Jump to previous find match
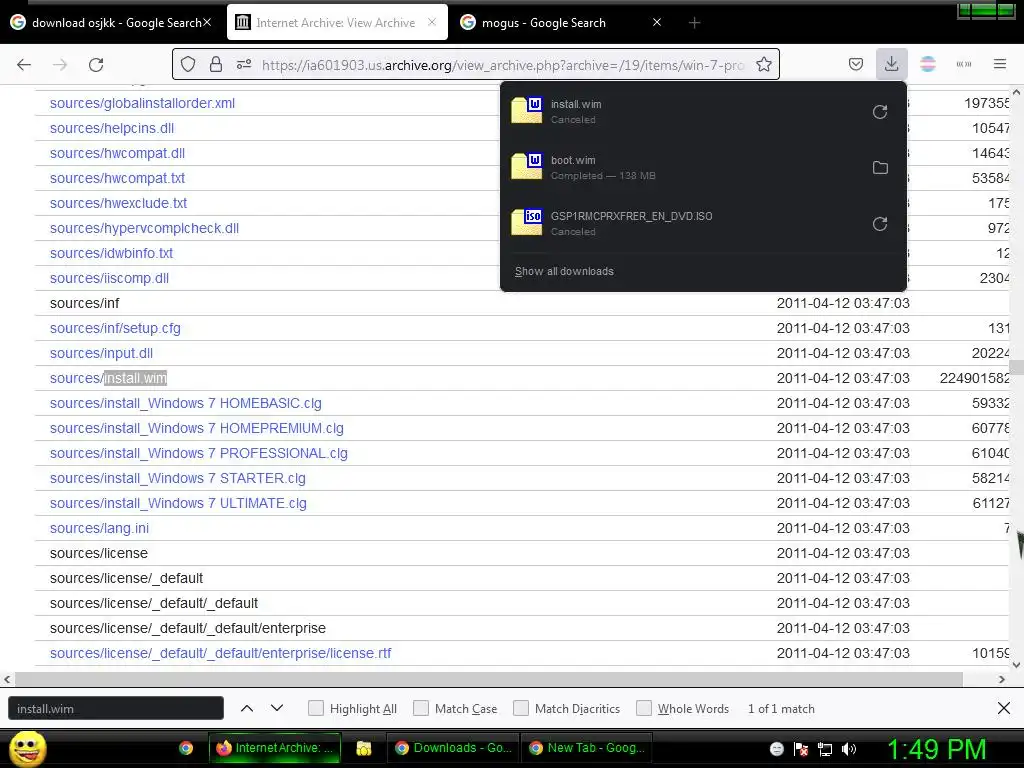 [x=247, y=708]
